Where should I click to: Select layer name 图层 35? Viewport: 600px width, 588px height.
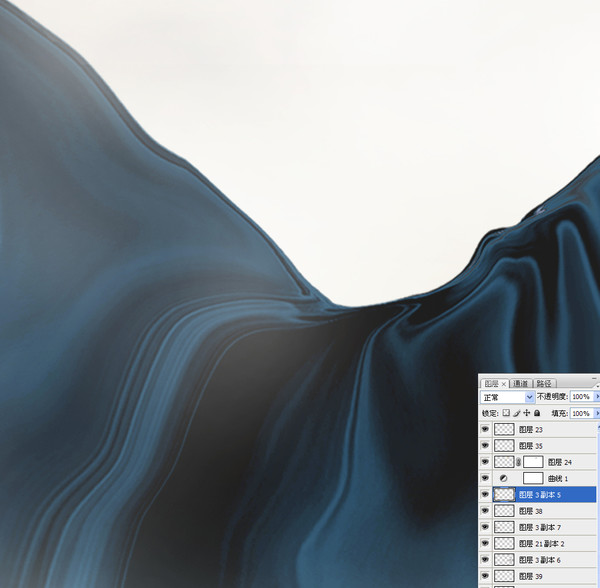coord(531,446)
